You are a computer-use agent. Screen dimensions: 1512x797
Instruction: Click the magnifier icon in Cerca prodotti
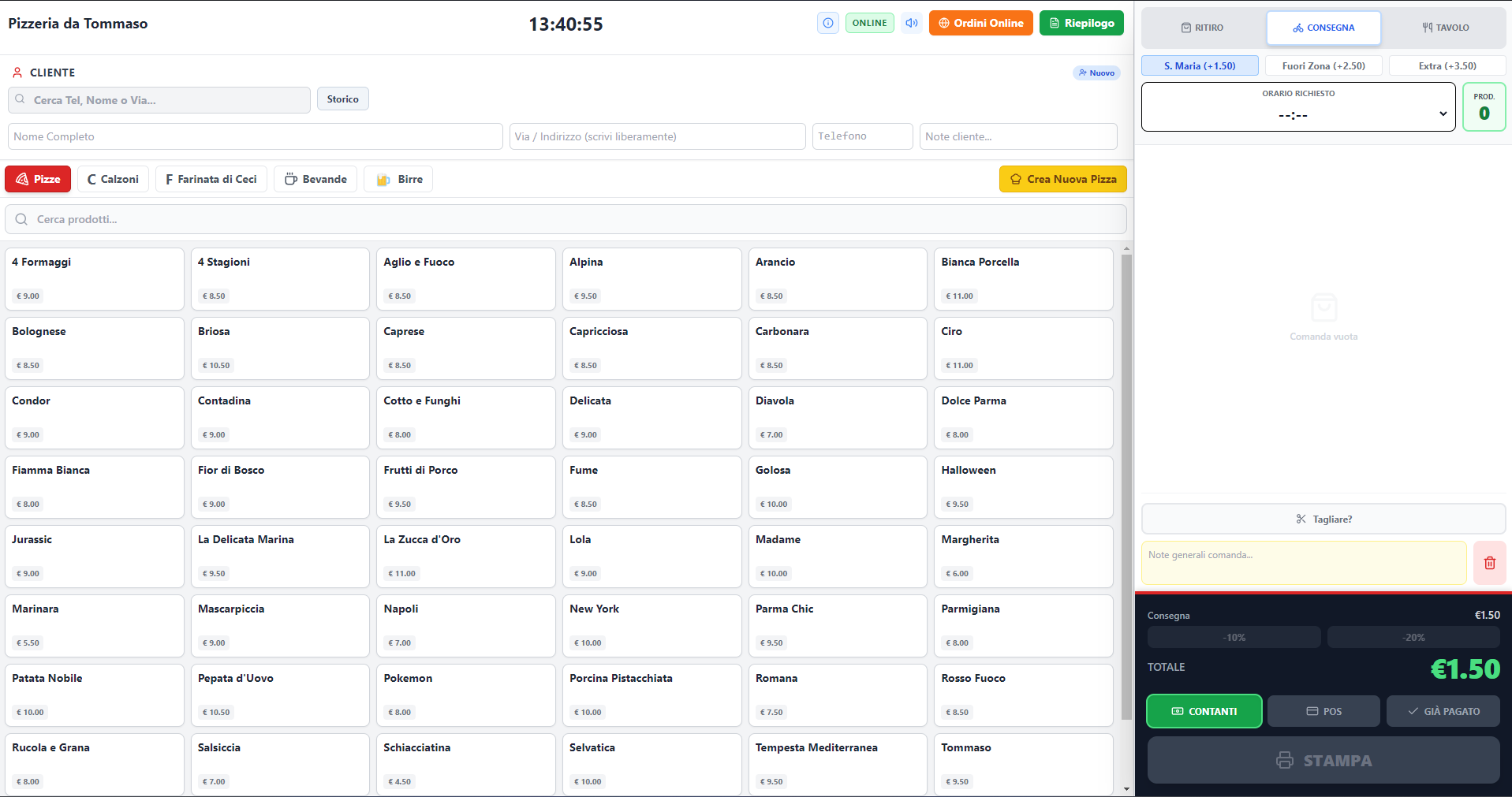[21, 219]
